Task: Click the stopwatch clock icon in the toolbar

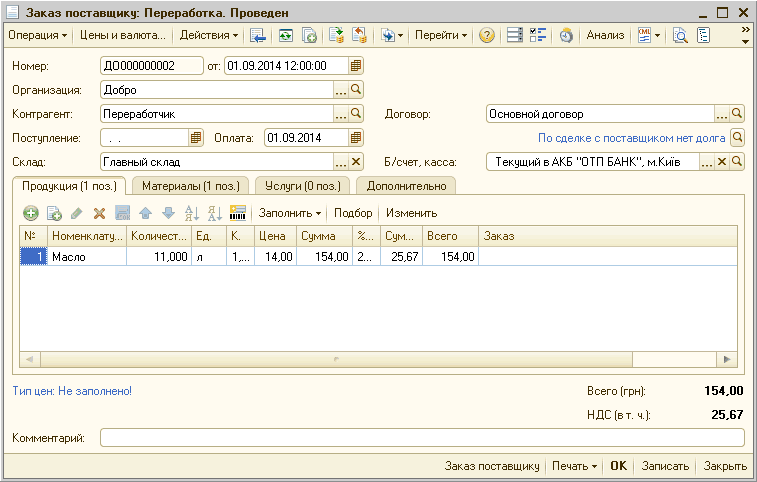Action: [x=566, y=35]
